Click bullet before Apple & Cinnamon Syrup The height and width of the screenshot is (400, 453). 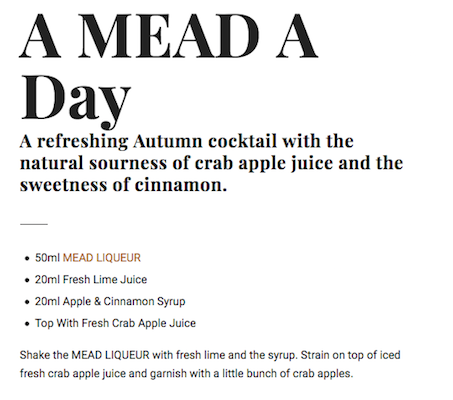point(27,302)
